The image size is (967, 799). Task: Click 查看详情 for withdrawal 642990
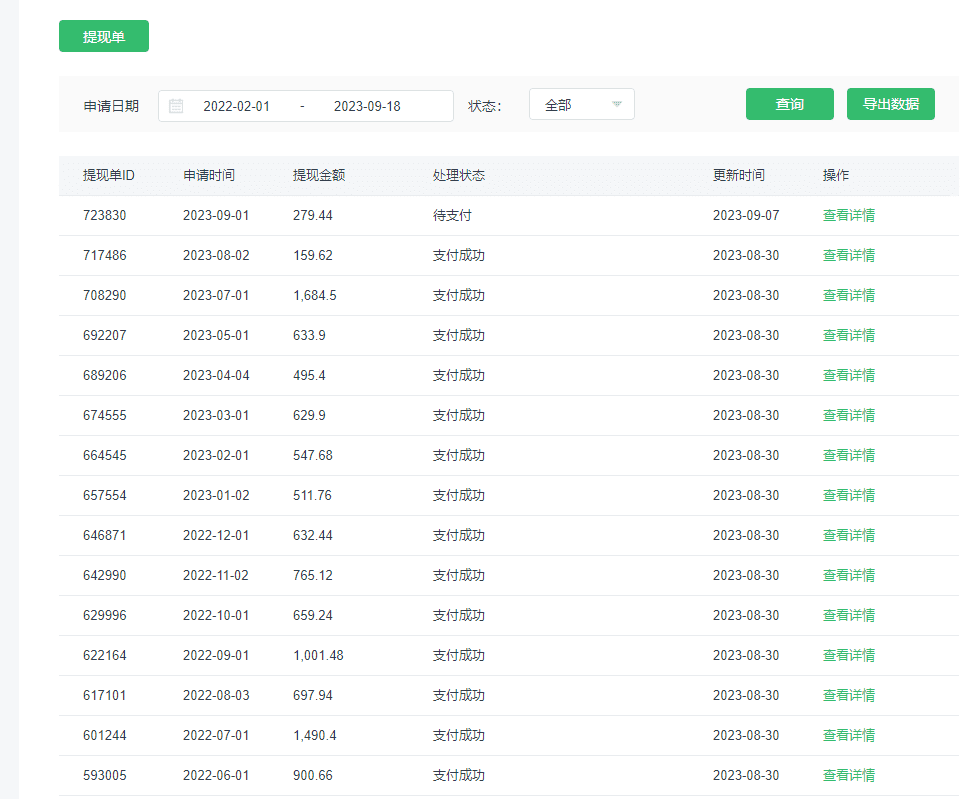coord(848,575)
